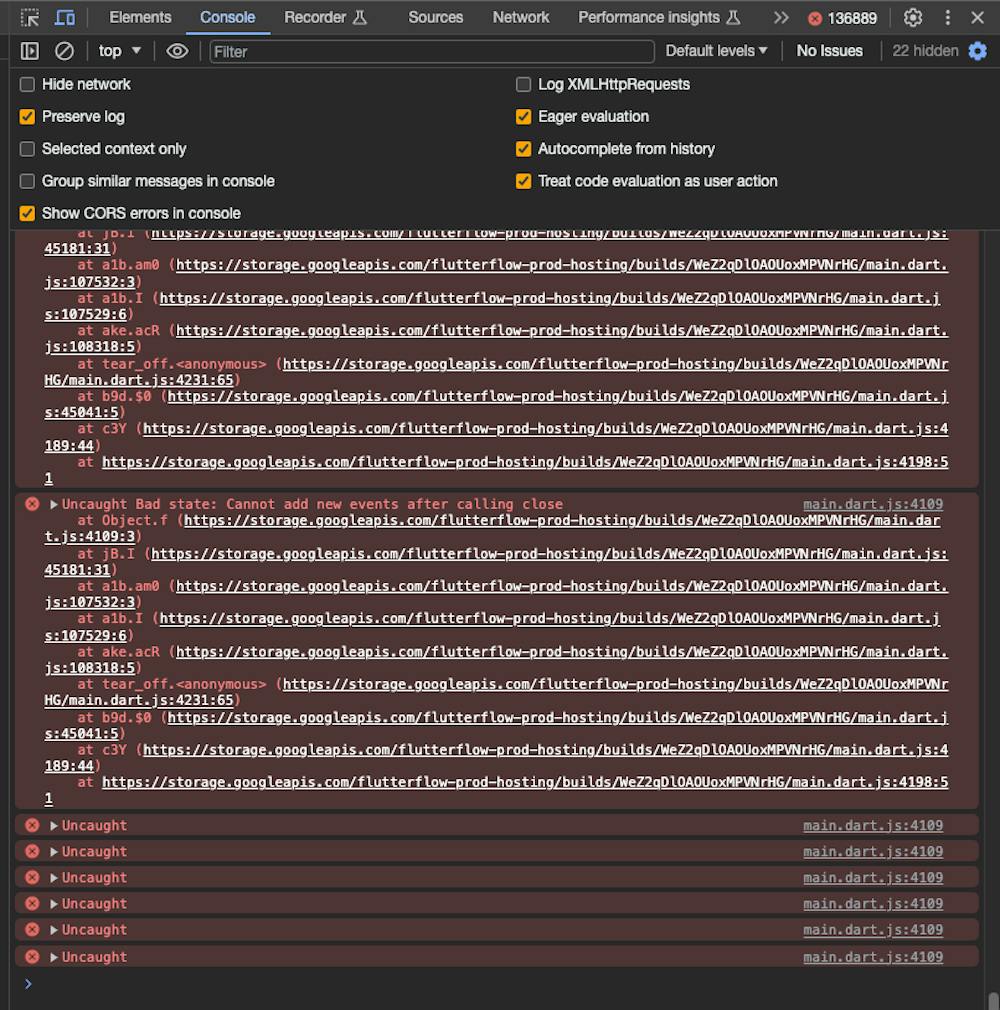Uncheck Eager evaluation

523,116
